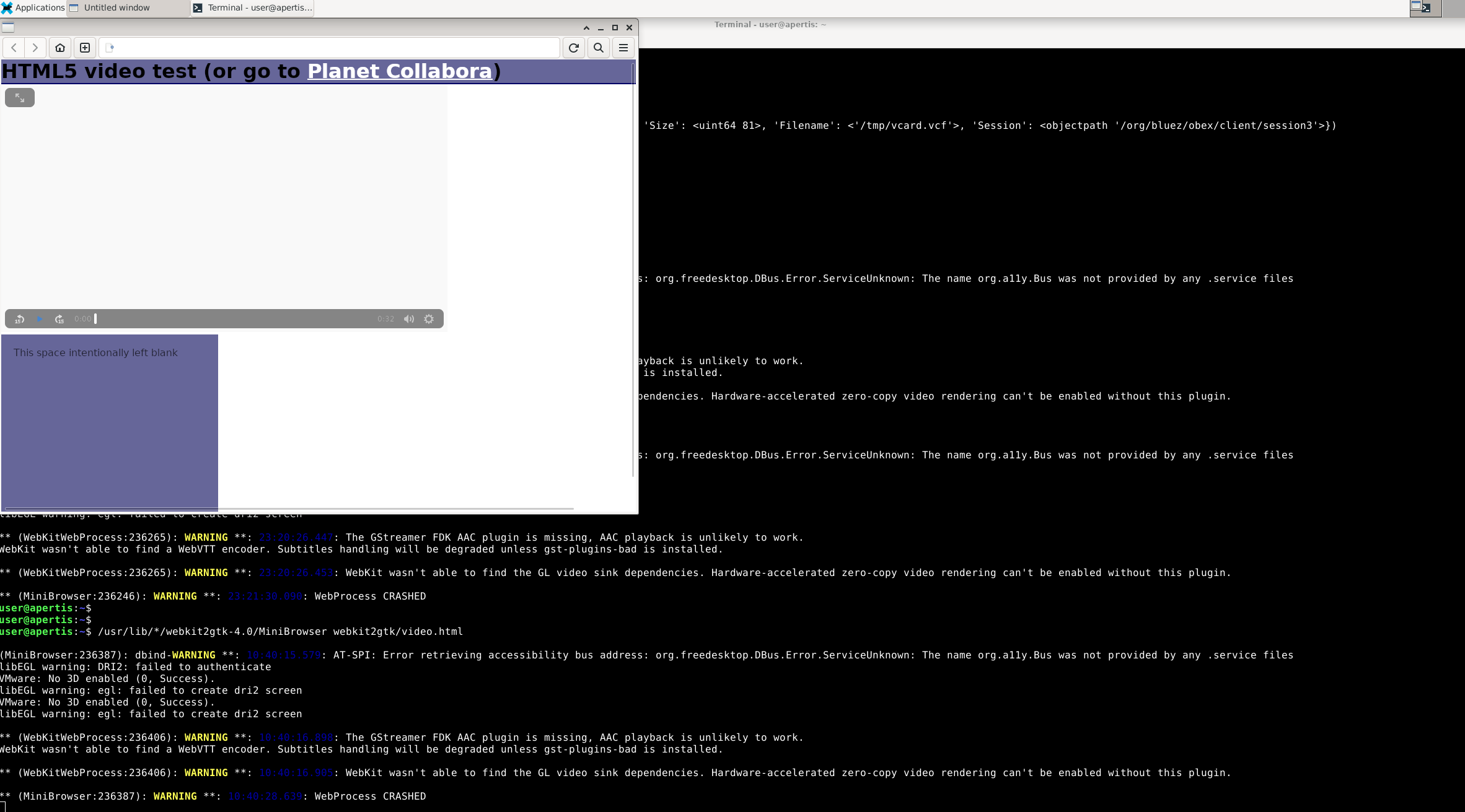
Task: Click the video timeline scrubber handle
Action: tap(95, 319)
